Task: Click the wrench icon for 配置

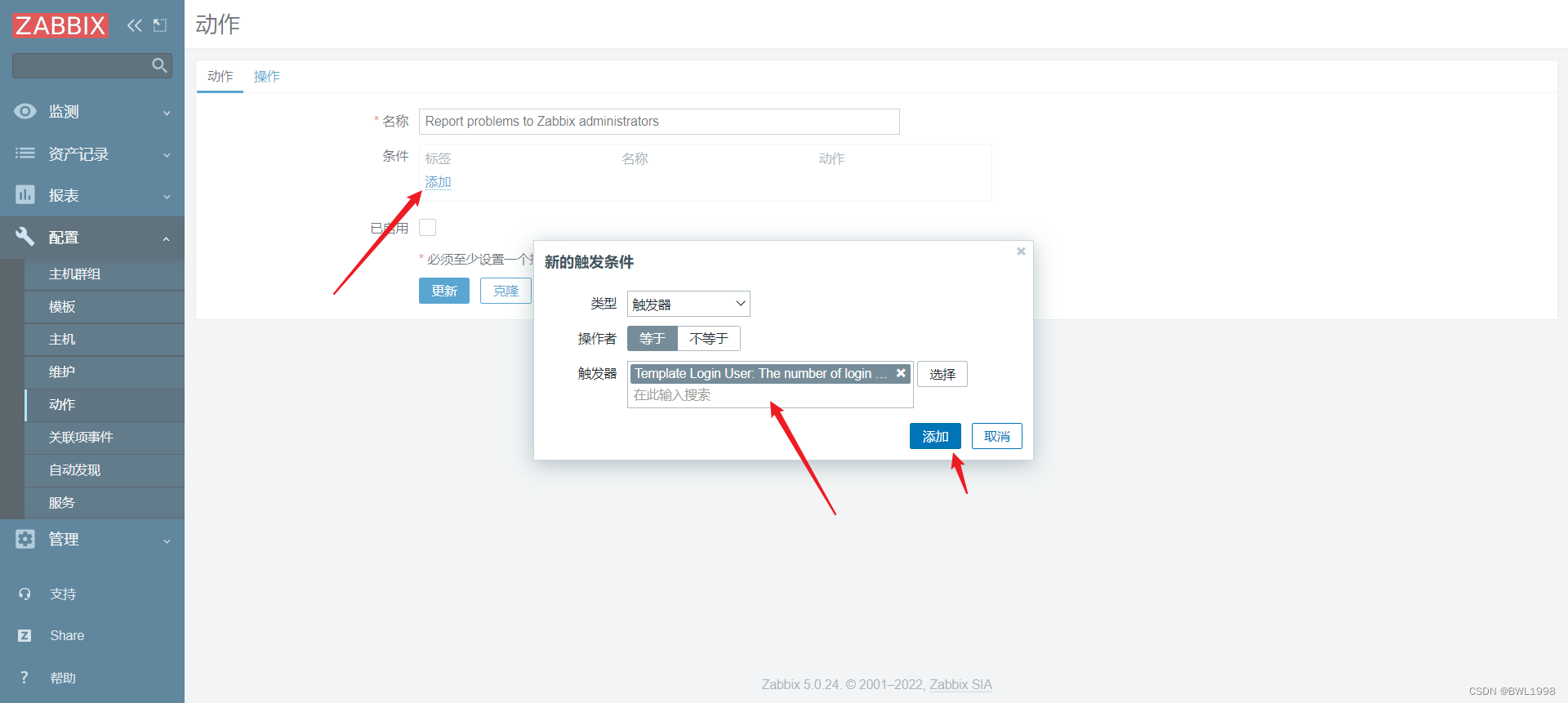Action: coord(25,237)
